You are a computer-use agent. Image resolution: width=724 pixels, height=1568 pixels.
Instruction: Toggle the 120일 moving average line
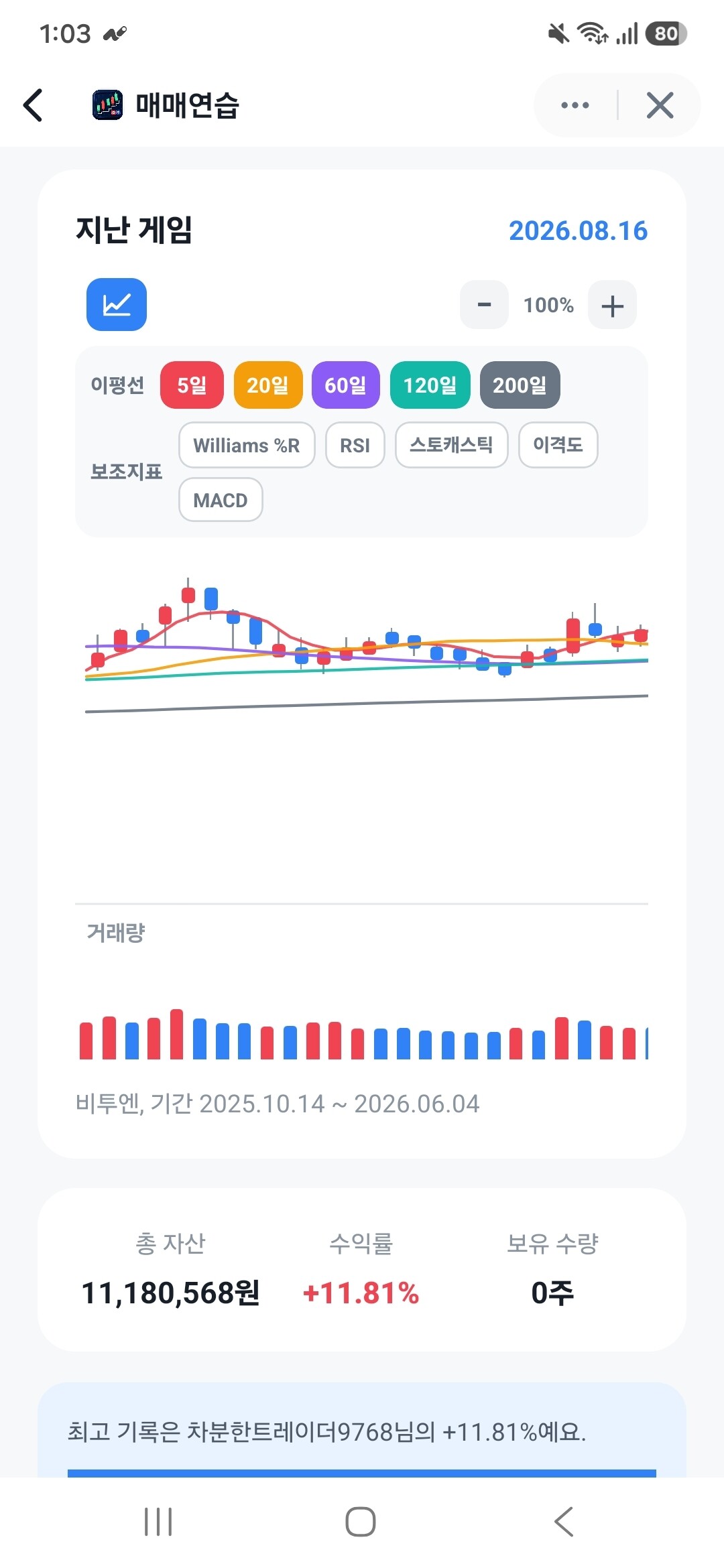coord(430,385)
